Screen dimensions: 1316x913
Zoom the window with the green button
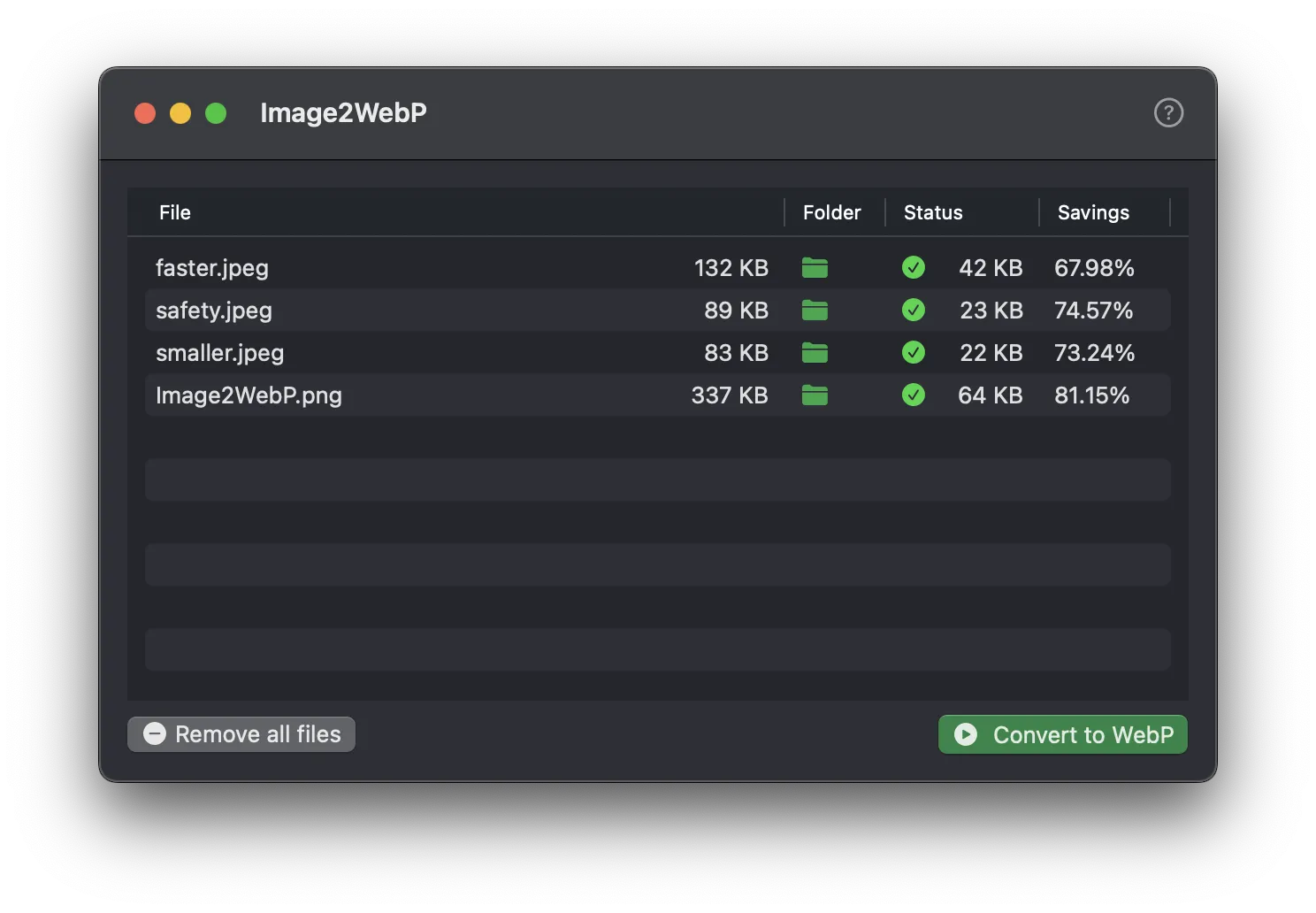pyautogui.click(x=216, y=114)
